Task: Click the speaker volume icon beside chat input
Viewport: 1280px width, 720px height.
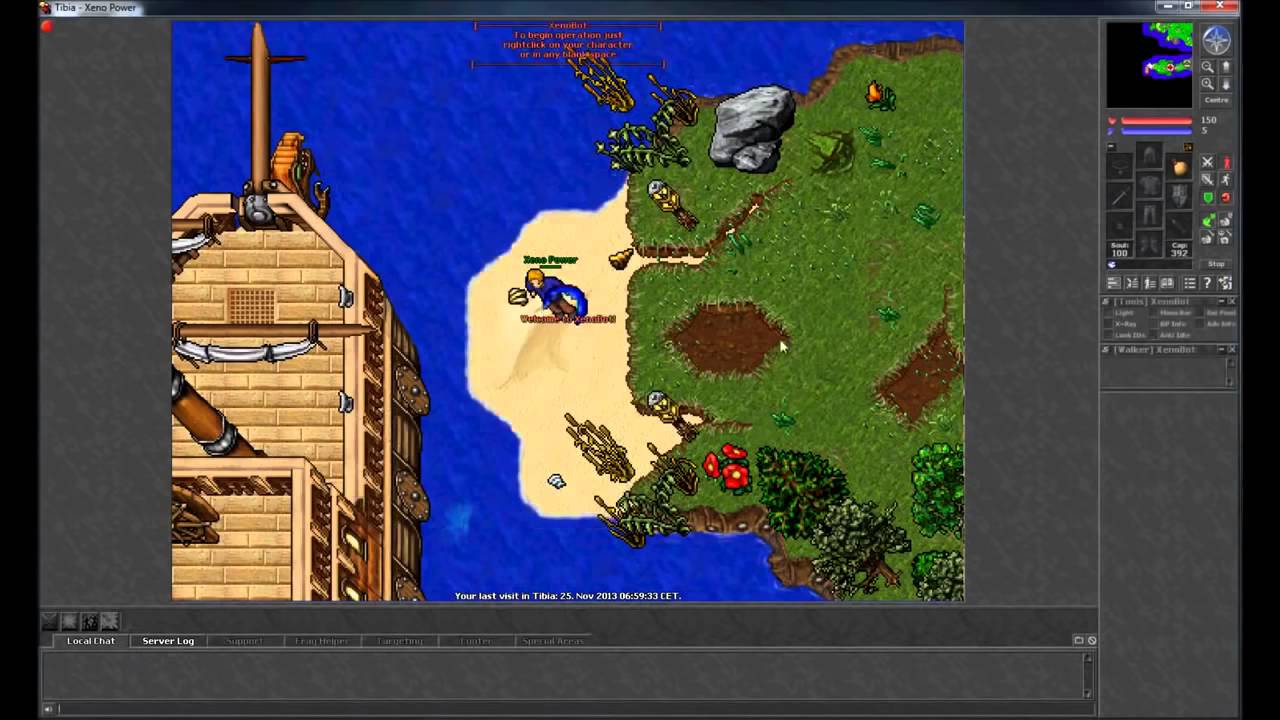Action: click(48, 709)
